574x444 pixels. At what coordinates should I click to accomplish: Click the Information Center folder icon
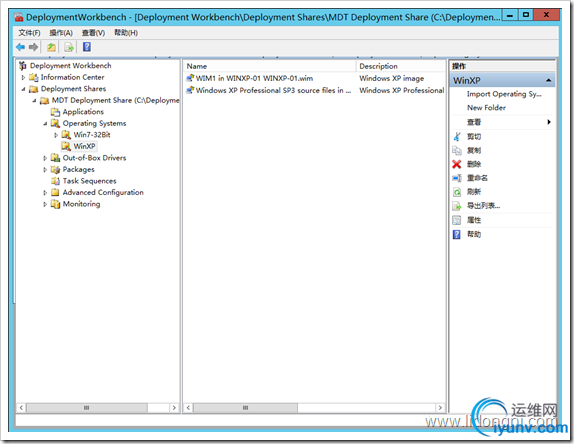pyautogui.click(x=34, y=77)
